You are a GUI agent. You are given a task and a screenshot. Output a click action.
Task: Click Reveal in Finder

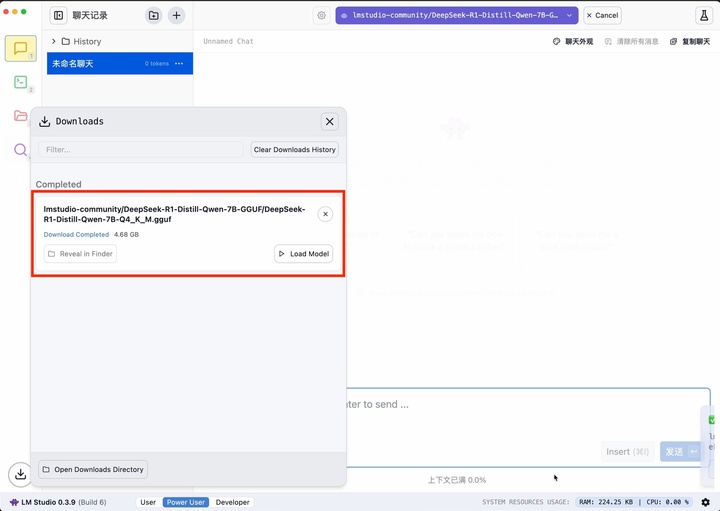[x=80, y=254]
